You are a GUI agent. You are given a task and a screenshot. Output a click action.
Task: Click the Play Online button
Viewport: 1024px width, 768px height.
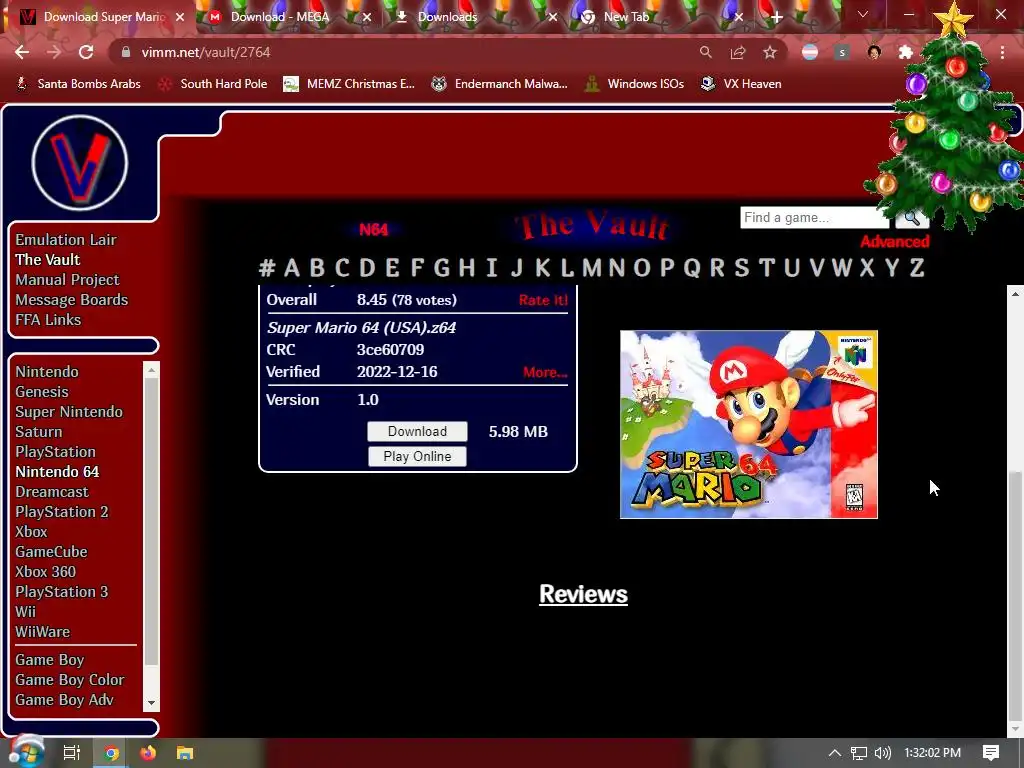(417, 456)
